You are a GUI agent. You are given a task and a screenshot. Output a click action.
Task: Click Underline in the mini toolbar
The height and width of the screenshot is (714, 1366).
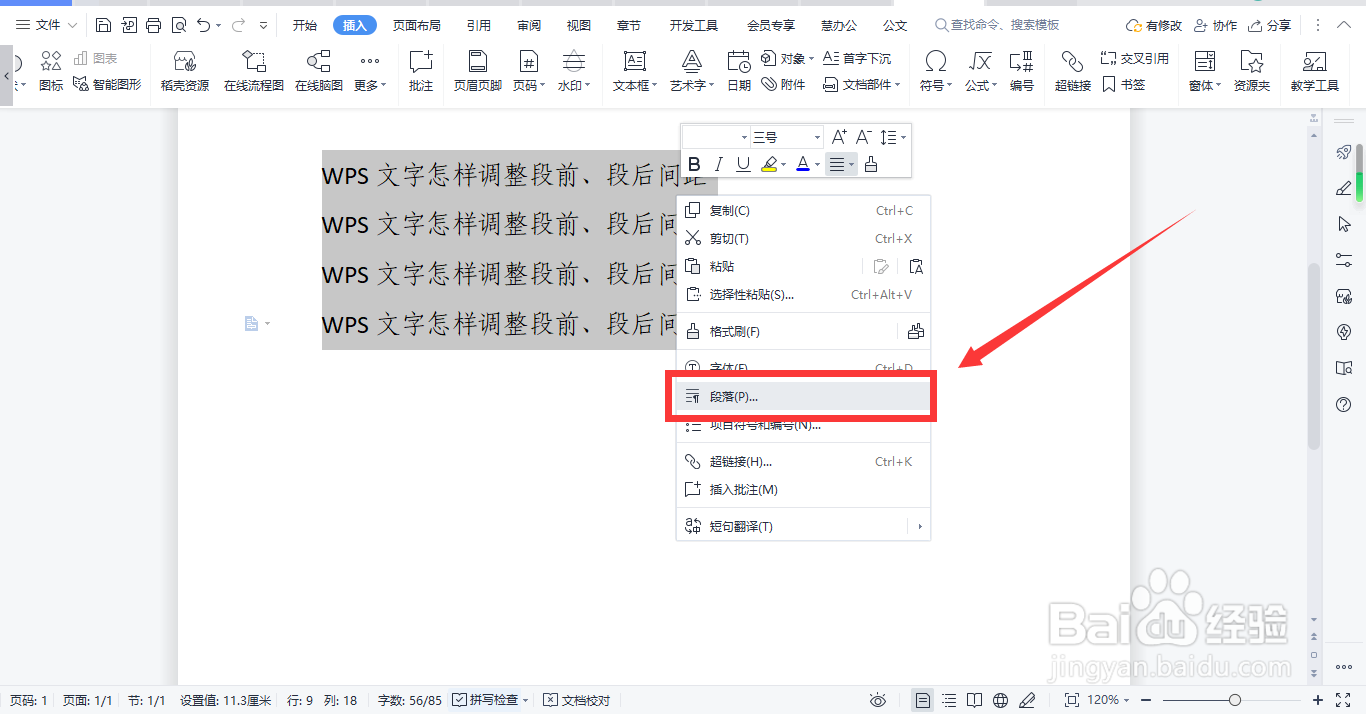(x=743, y=164)
